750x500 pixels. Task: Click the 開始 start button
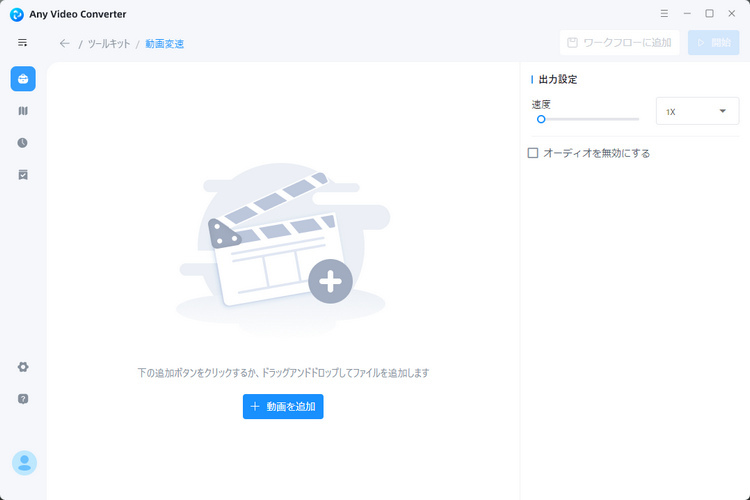pos(714,43)
